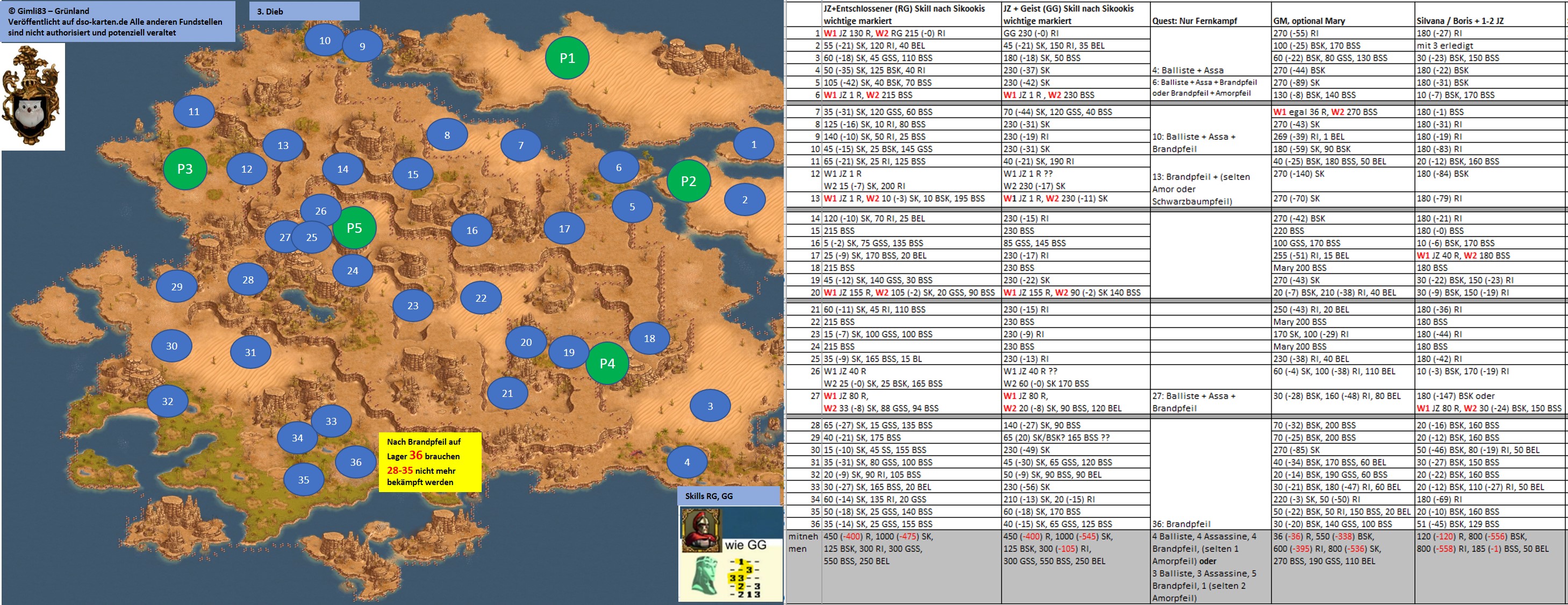Click blue camp marker 32
This screenshot has height=605, width=1568.
coord(167,401)
